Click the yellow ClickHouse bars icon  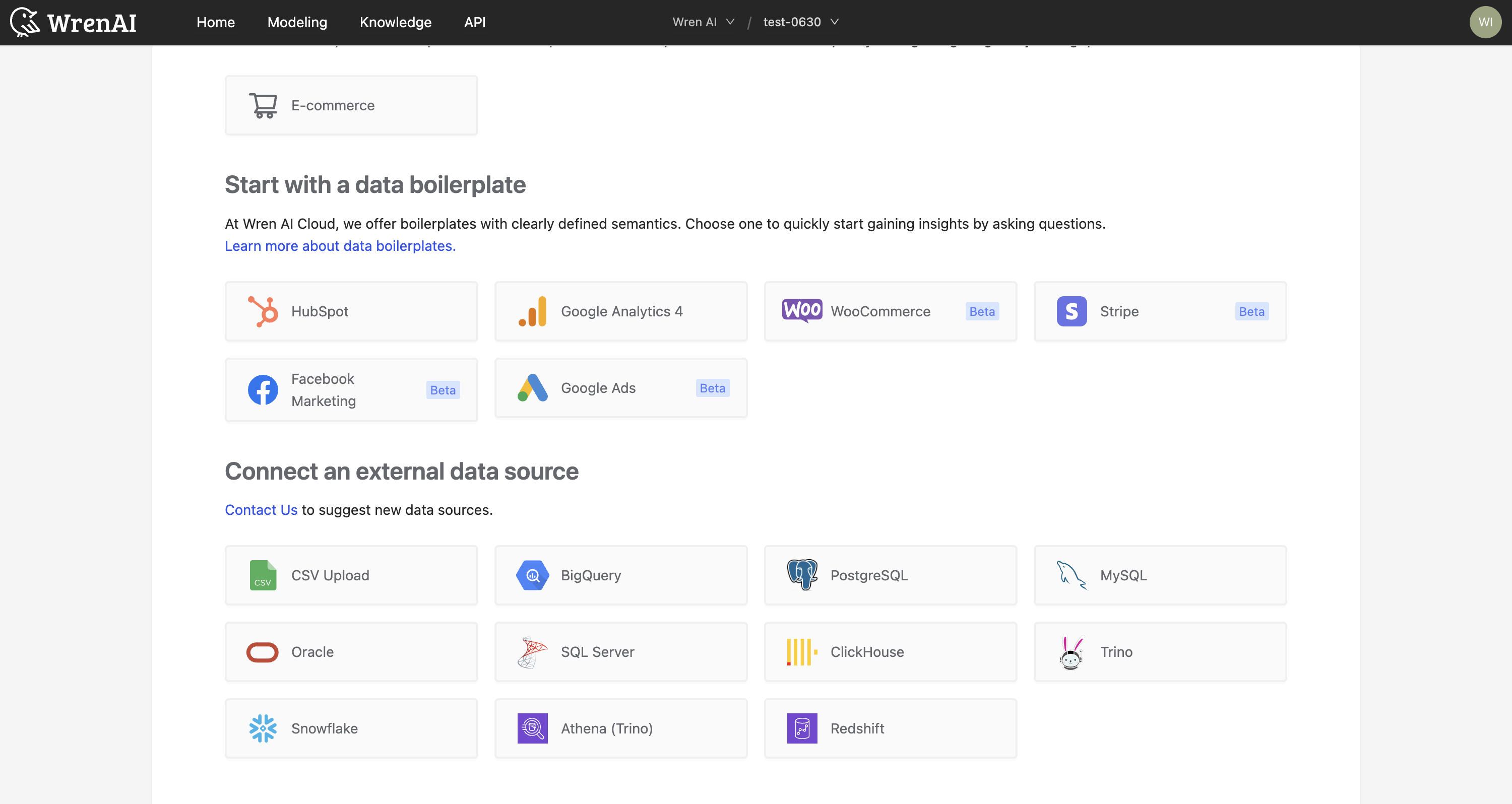click(x=802, y=652)
